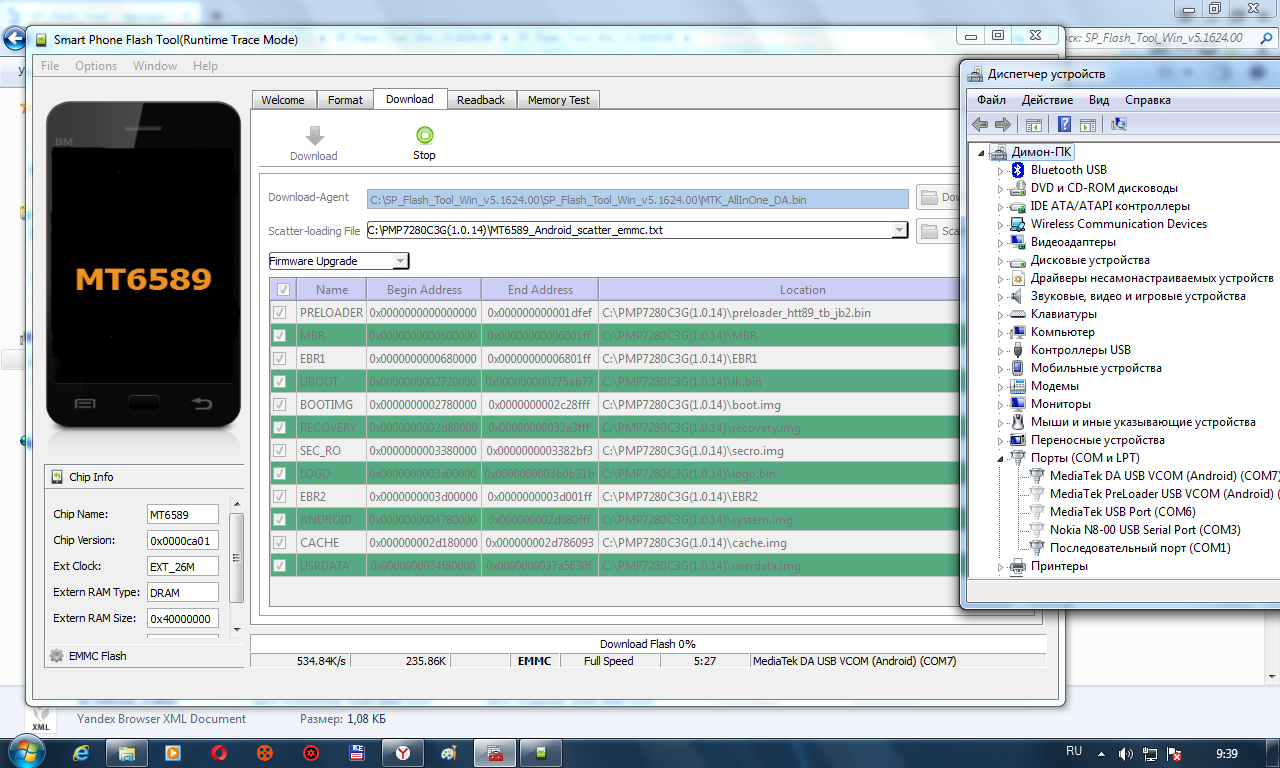This screenshot has width=1280, height=768.
Task: Click Device Manager back arrow icon
Action: tap(980, 124)
